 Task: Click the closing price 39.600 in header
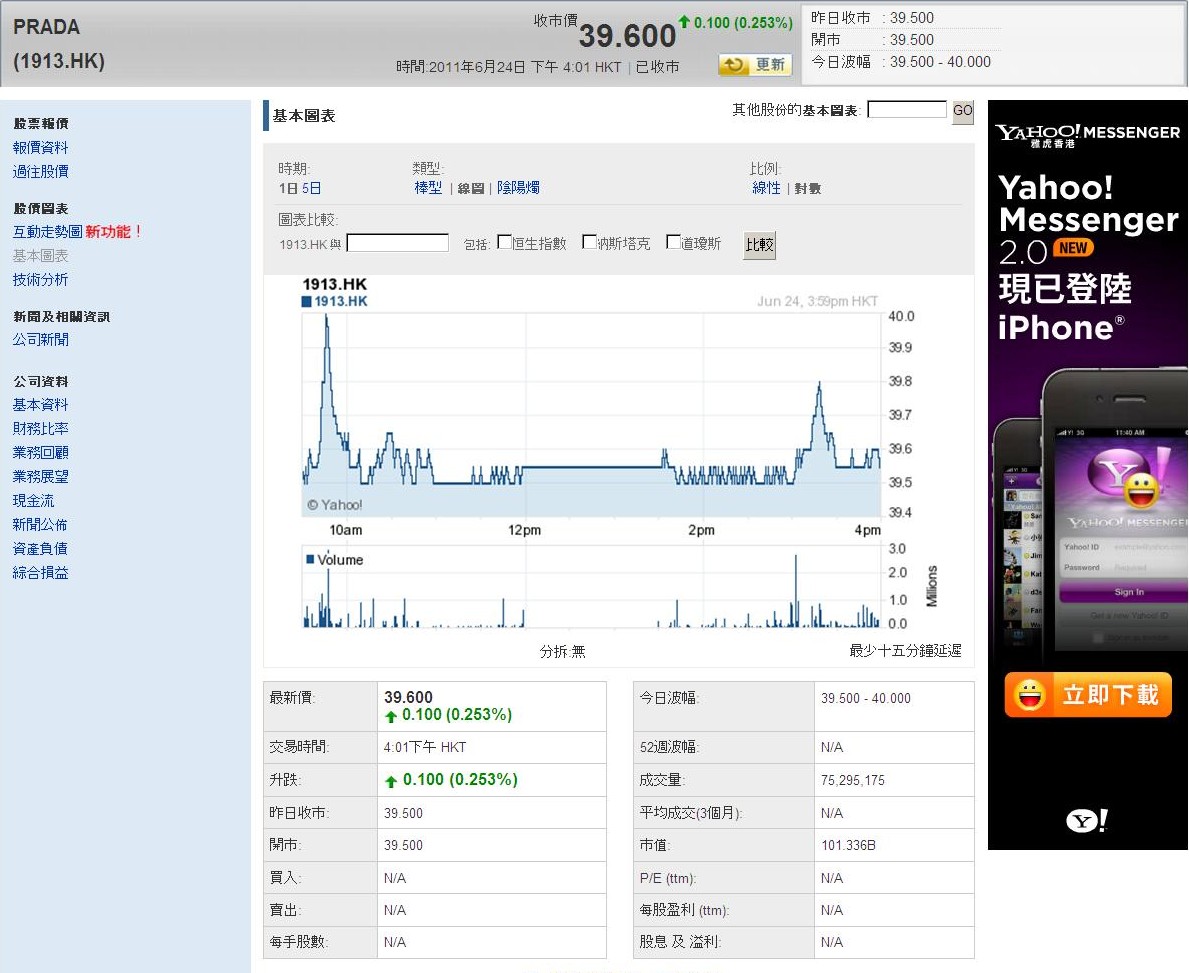point(627,36)
